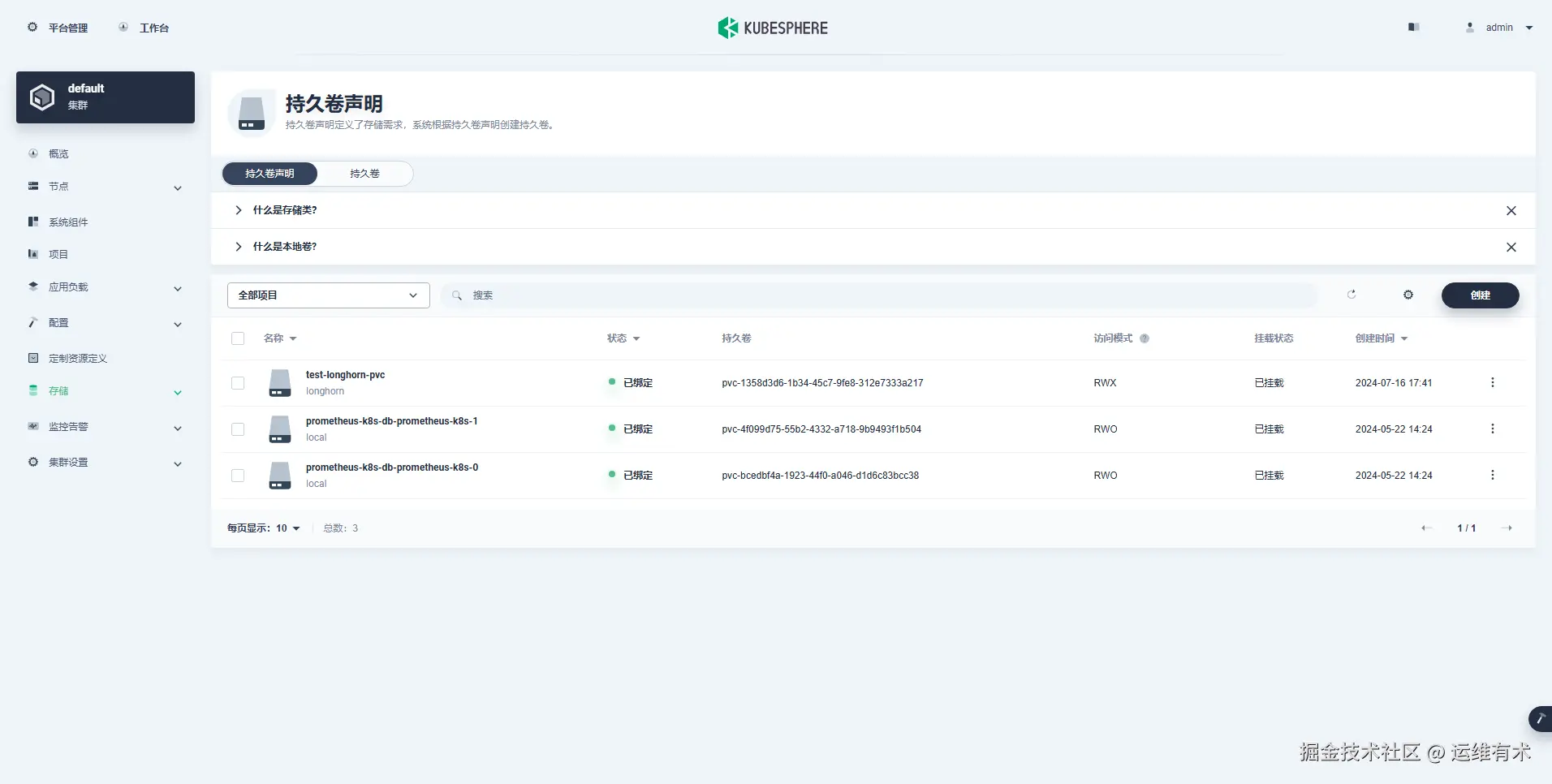Check the test-longhorn-pvc row checkbox
The width and height of the screenshot is (1552, 784).
238,383
